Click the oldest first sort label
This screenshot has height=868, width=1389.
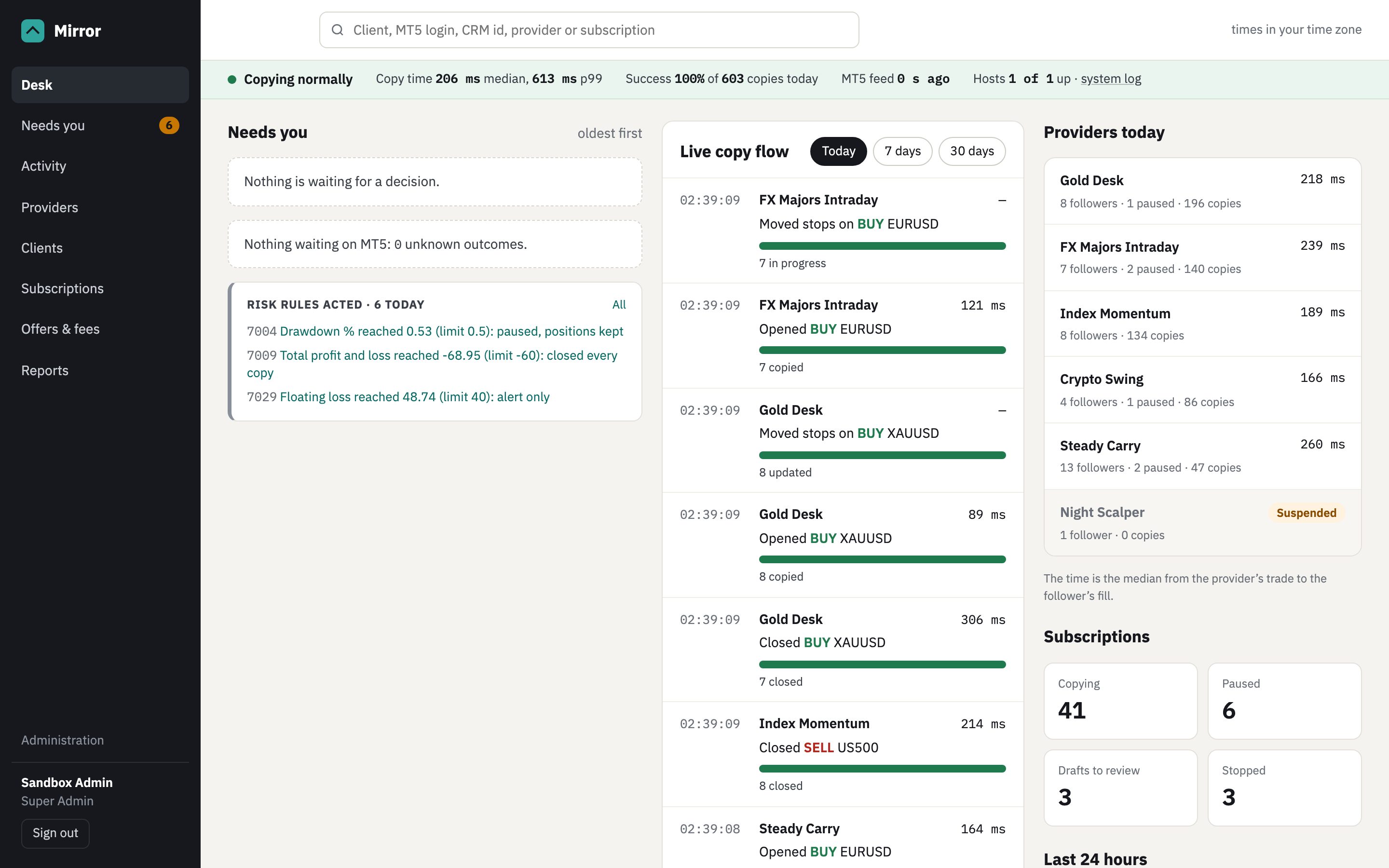(610, 133)
